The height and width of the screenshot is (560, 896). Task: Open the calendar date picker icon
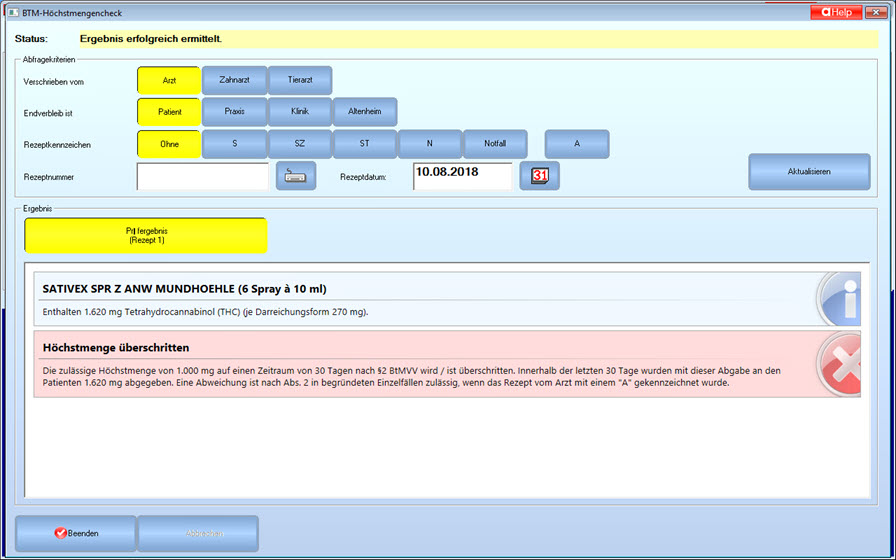pyautogui.click(x=539, y=176)
